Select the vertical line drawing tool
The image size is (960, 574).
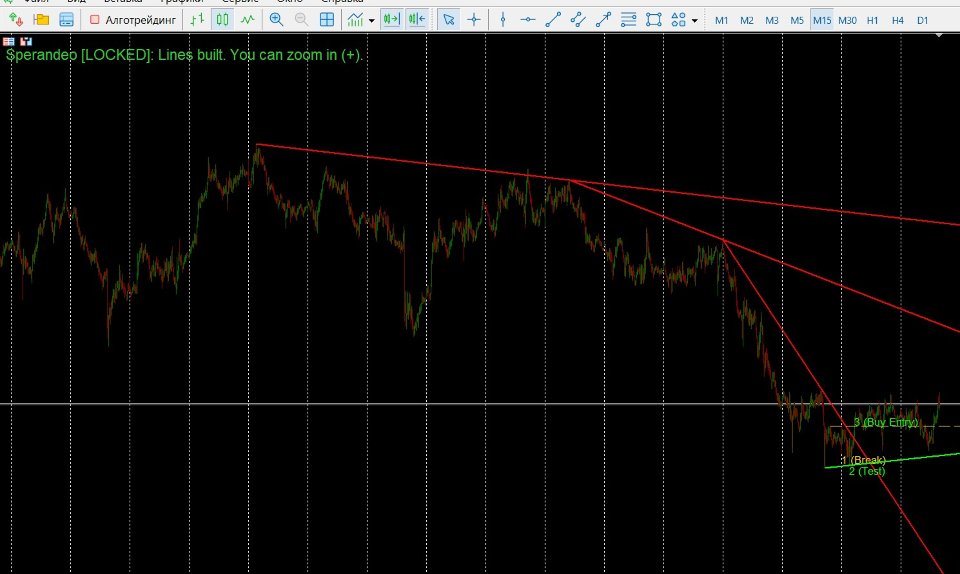pyautogui.click(x=503, y=20)
